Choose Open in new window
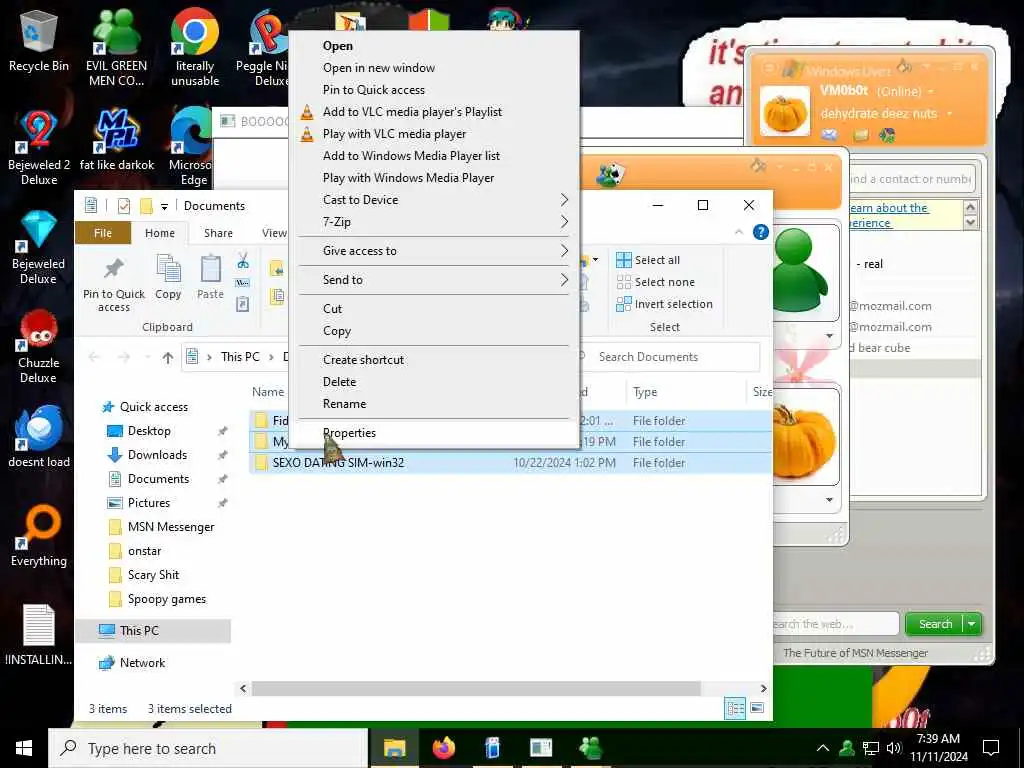The height and width of the screenshot is (768, 1024). pos(434,68)
